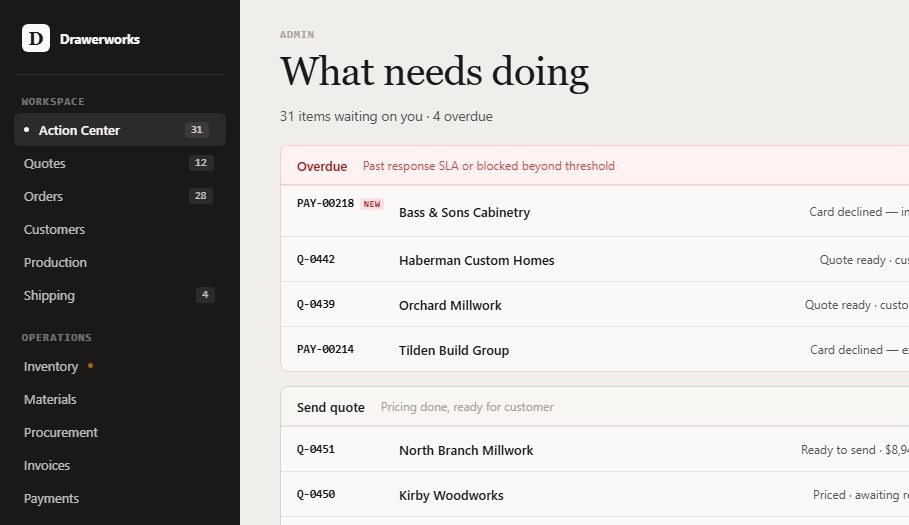Click the OPERATIONS sidebar heading

pyautogui.click(x=57, y=337)
